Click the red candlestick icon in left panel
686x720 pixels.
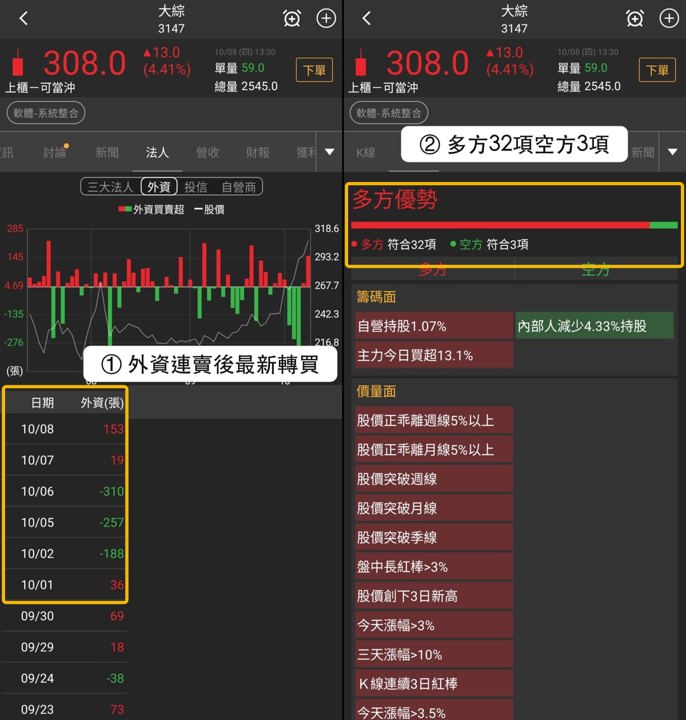pyautogui.click(x=18, y=63)
